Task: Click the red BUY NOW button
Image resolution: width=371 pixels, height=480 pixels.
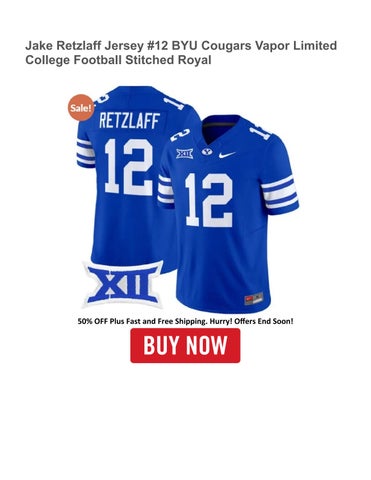Action: (x=185, y=345)
